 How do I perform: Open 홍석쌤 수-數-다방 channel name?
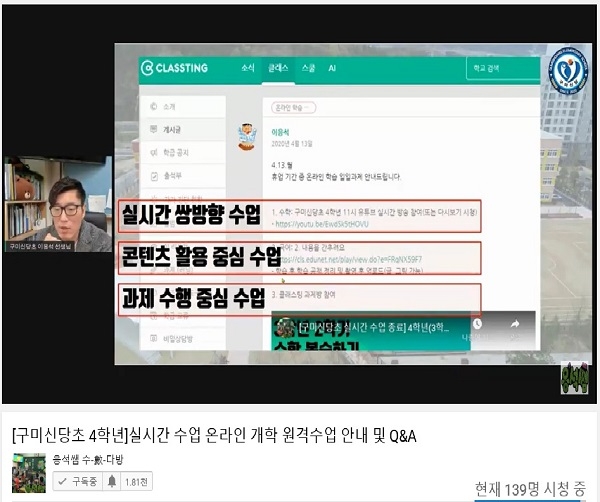pos(87,460)
